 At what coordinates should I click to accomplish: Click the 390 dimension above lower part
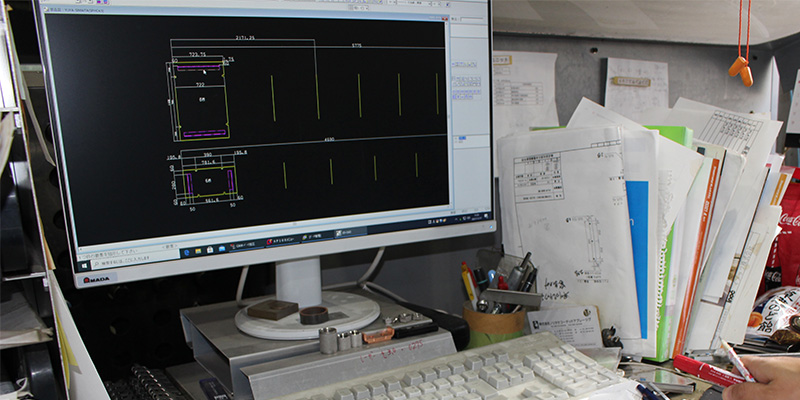tap(208, 155)
